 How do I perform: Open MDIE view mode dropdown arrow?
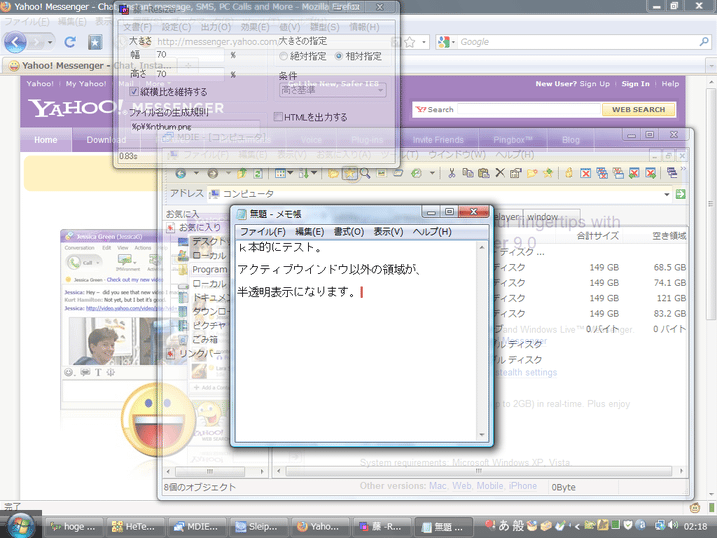coord(290,173)
